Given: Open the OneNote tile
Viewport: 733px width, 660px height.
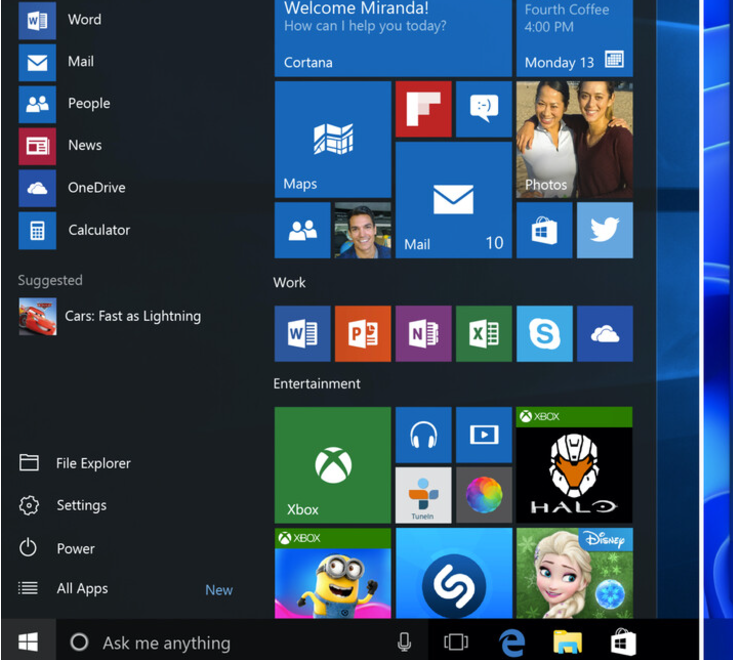Looking at the screenshot, I should [424, 334].
